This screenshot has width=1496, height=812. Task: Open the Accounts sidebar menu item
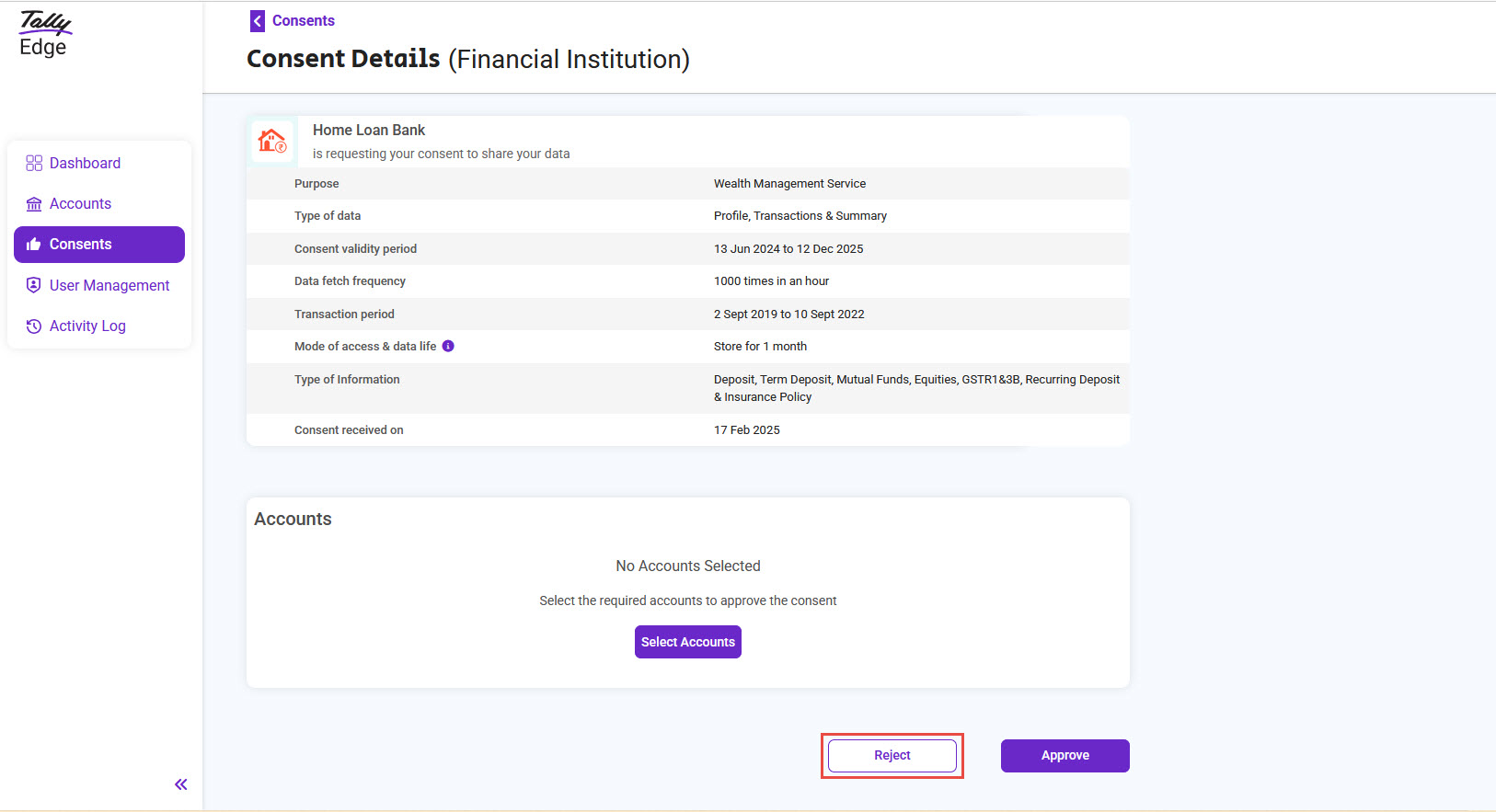[80, 204]
